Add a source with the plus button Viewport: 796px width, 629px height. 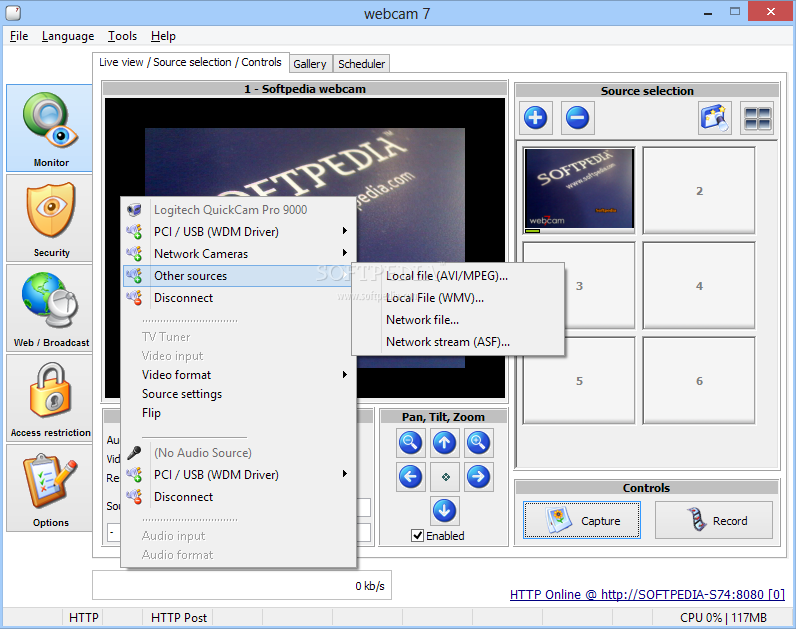536,118
